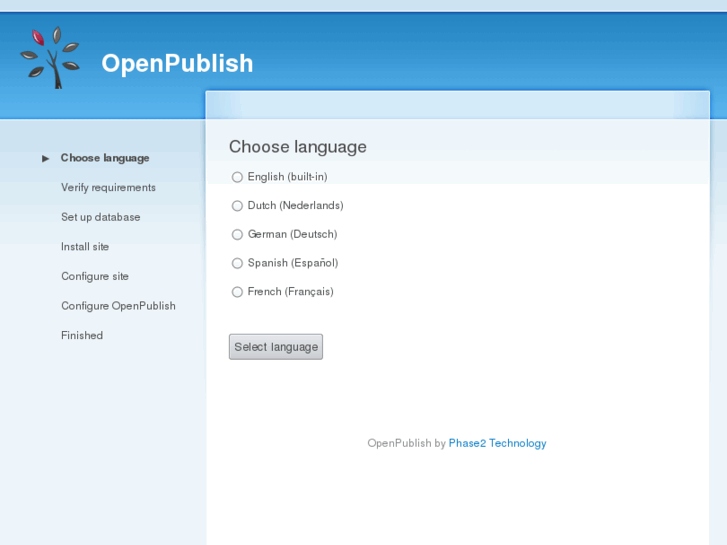
Task: Click the Select language button
Action: [x=276, y=347]
